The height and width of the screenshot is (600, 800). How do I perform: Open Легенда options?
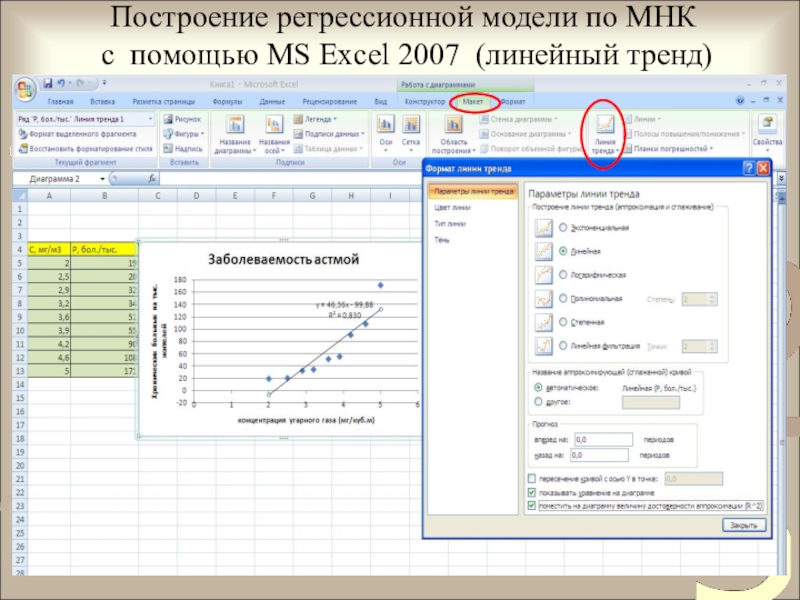click(x=315, y=119)
